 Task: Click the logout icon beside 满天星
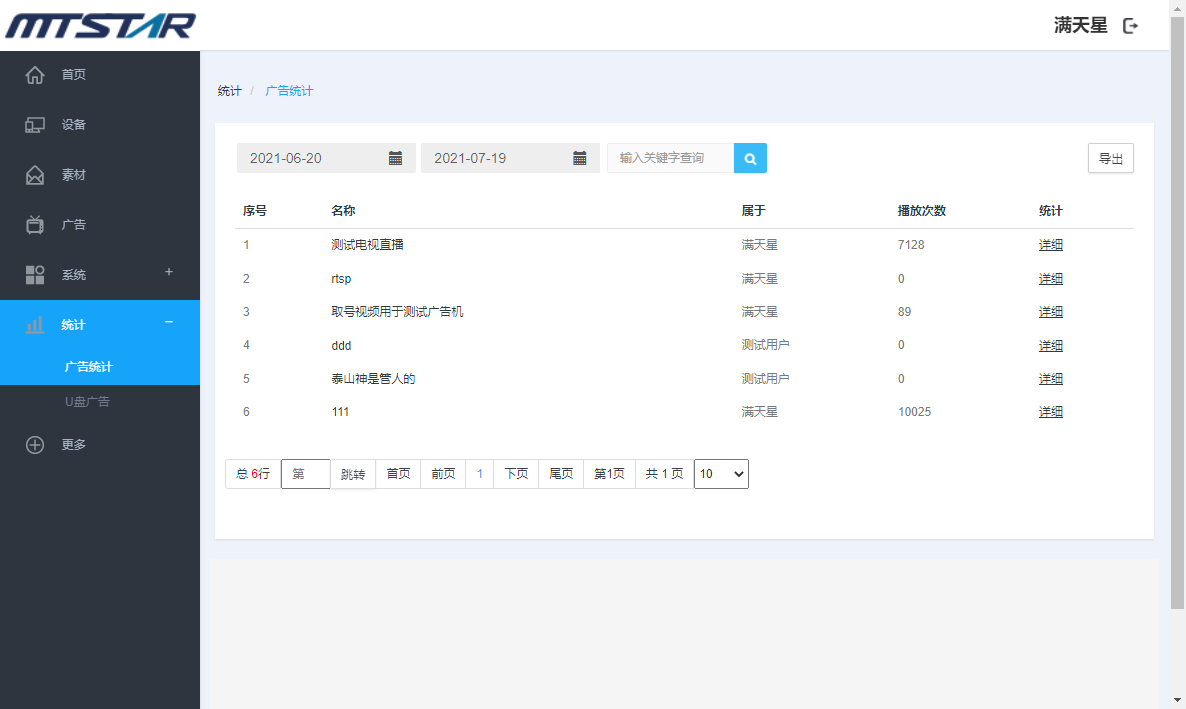tap(1131, 26)
